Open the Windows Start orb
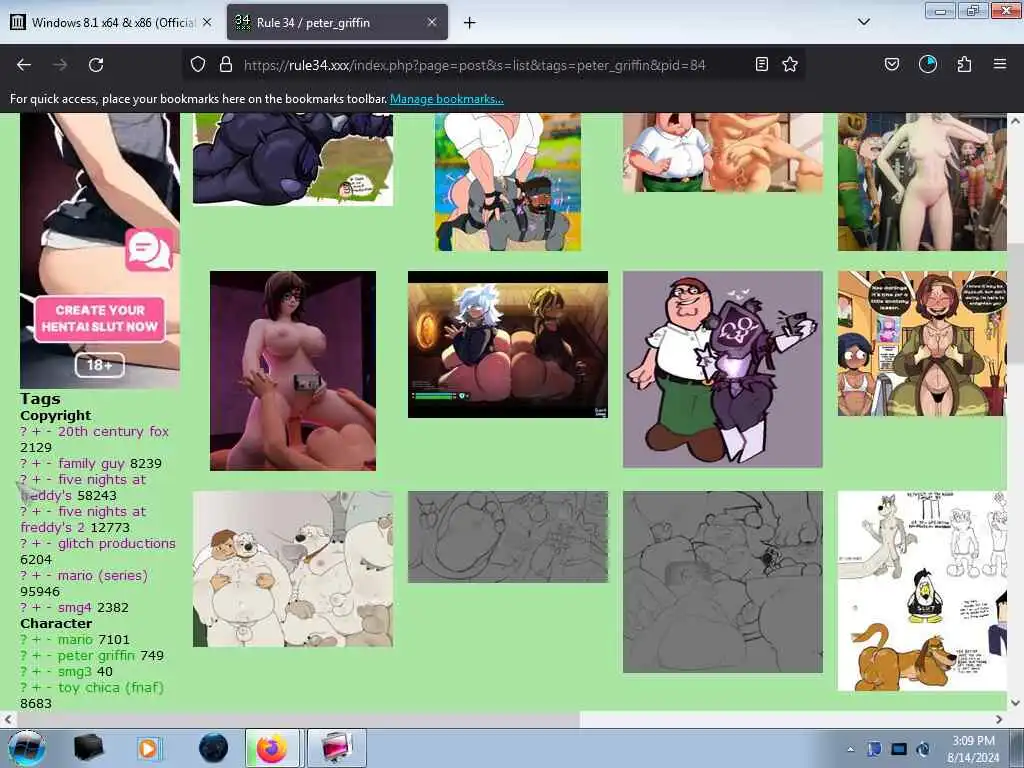The width and height of the screenshot is (1024, 768). pos(27,748)
